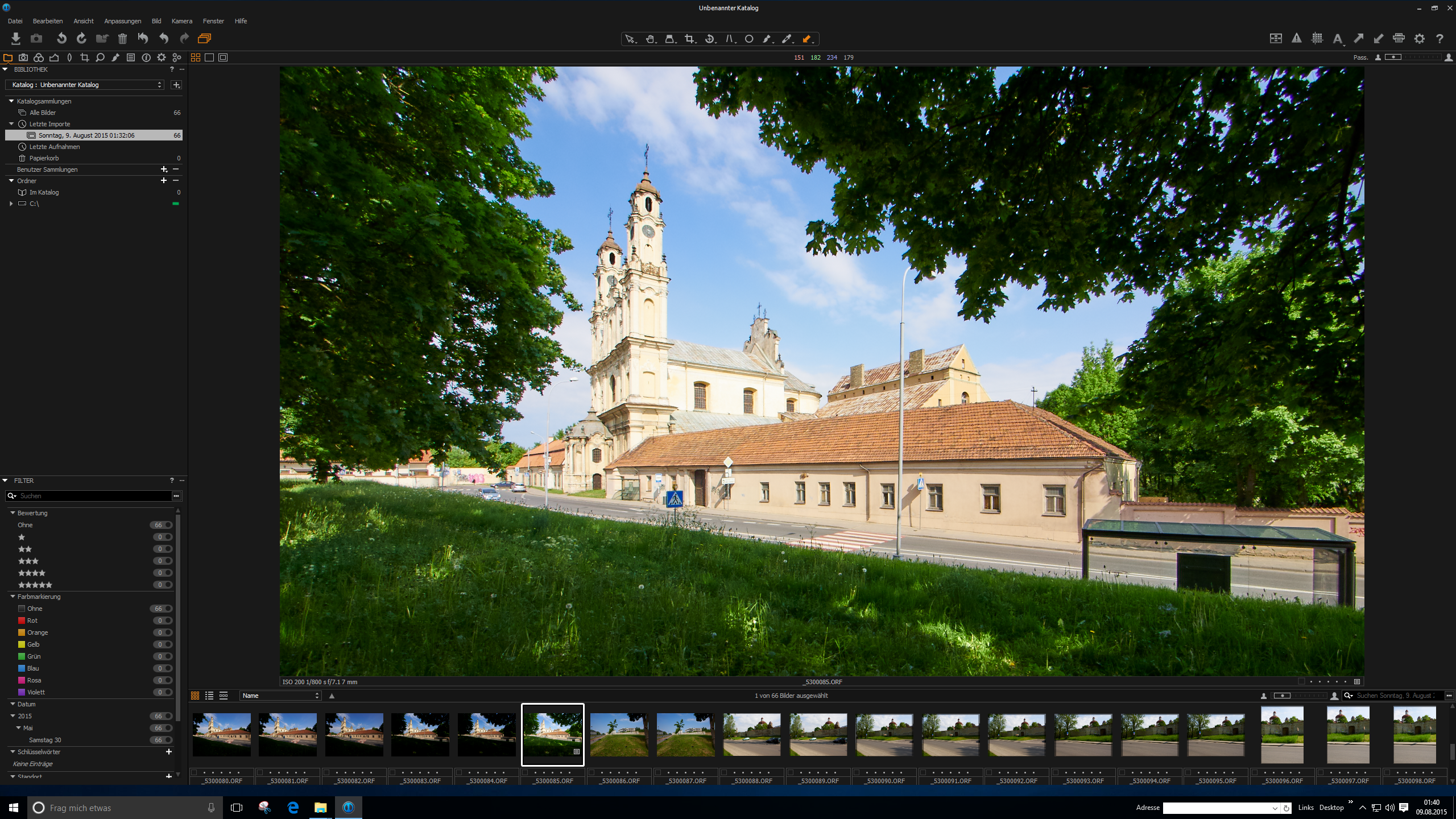Tick checkbox under _5300080.ORF thumbnail

pos(194,772)
